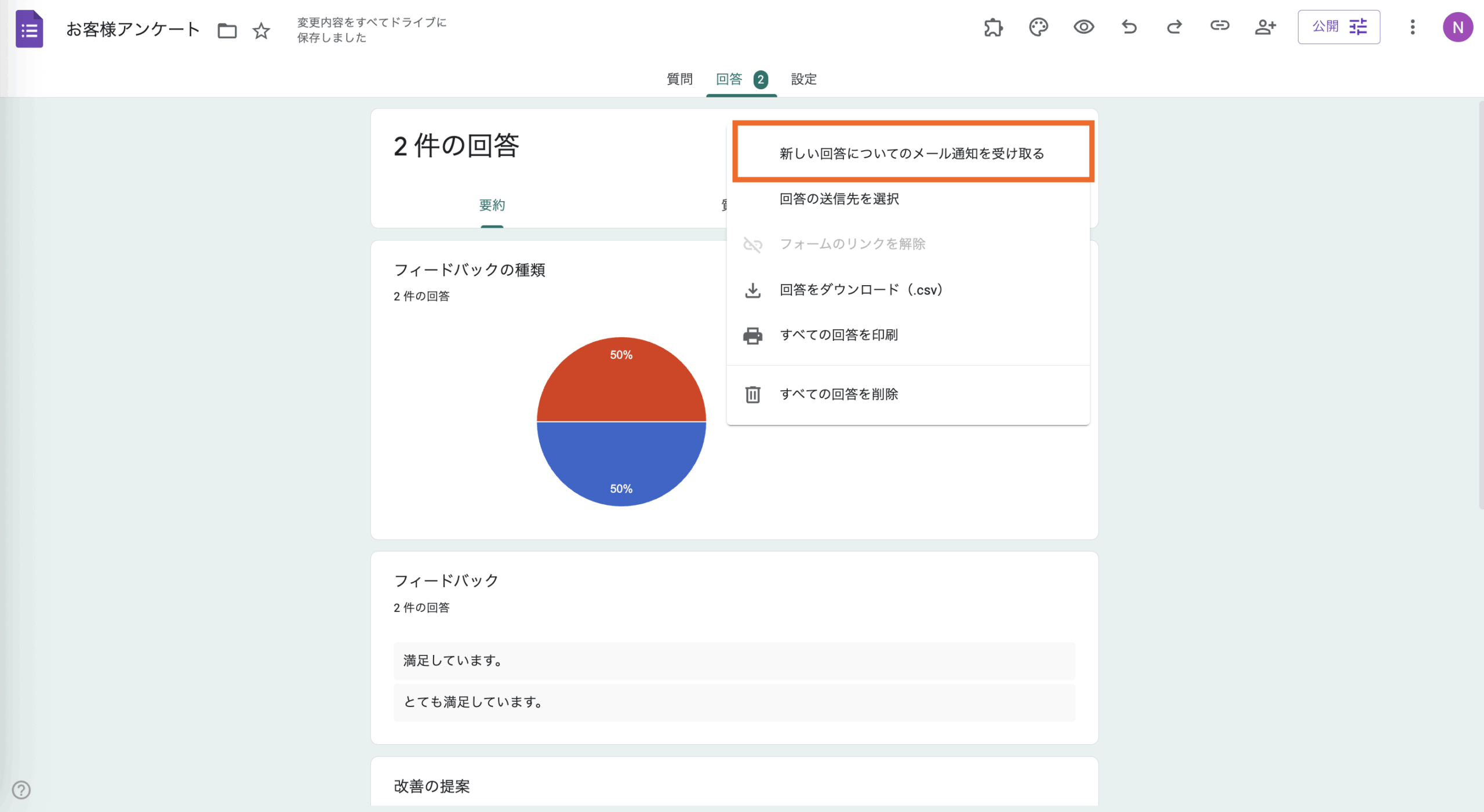Click the add collaborators icon
The width and height of the screenshot is (1484, 812).
[x=1265, y=27]
